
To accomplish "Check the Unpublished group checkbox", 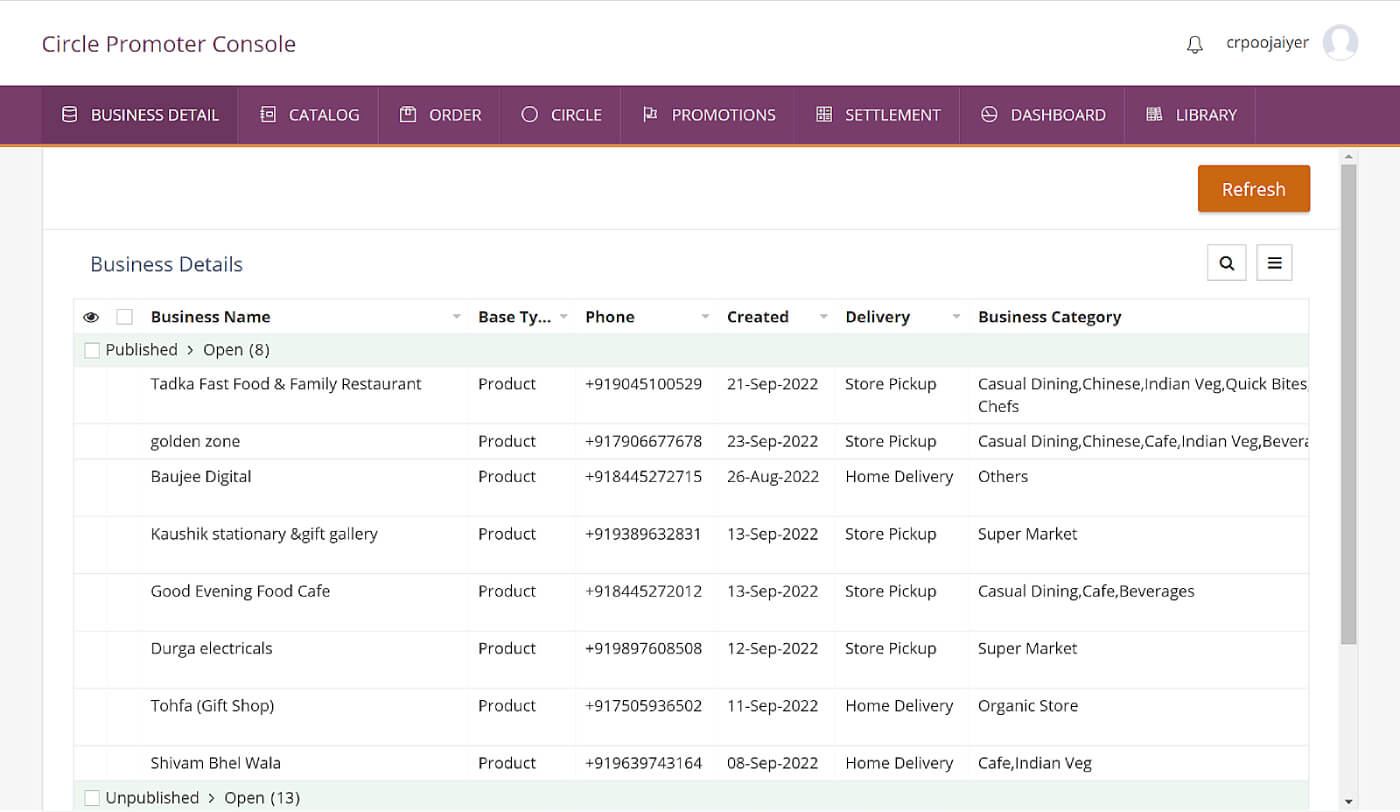I will (x=91, y=797).
